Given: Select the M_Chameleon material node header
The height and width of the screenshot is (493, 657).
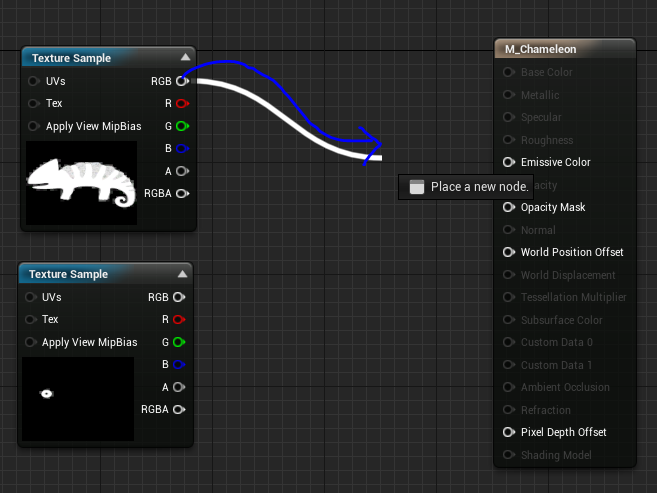Looking at the screenshot, I should coord(565,49).
